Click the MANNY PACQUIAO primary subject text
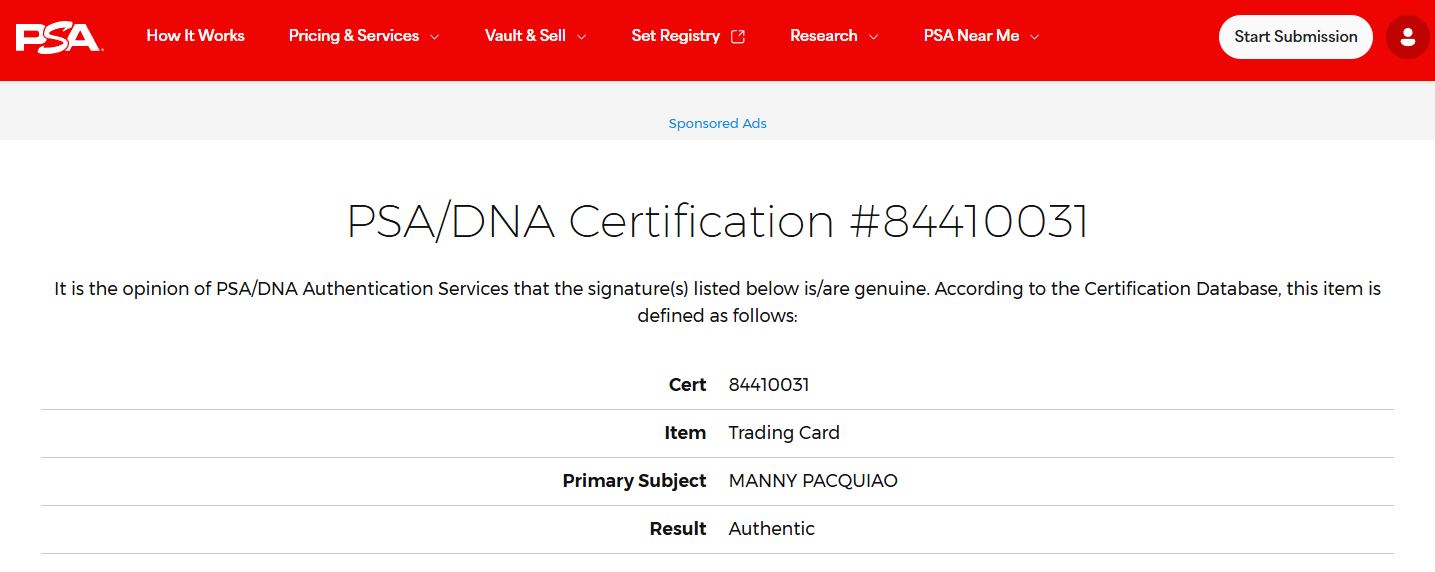1435x572 pixels. click(812, 481)
